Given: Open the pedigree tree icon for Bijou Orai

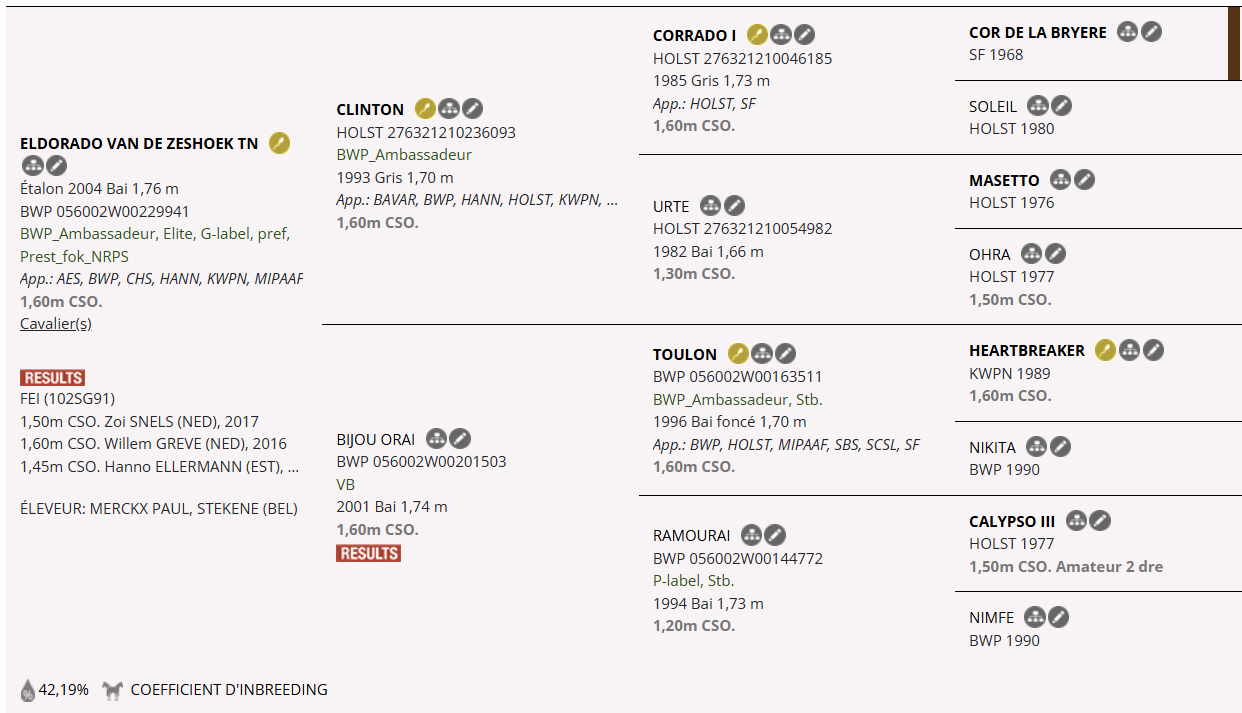Looking at the screenshot, I should (x=436, y=438).
